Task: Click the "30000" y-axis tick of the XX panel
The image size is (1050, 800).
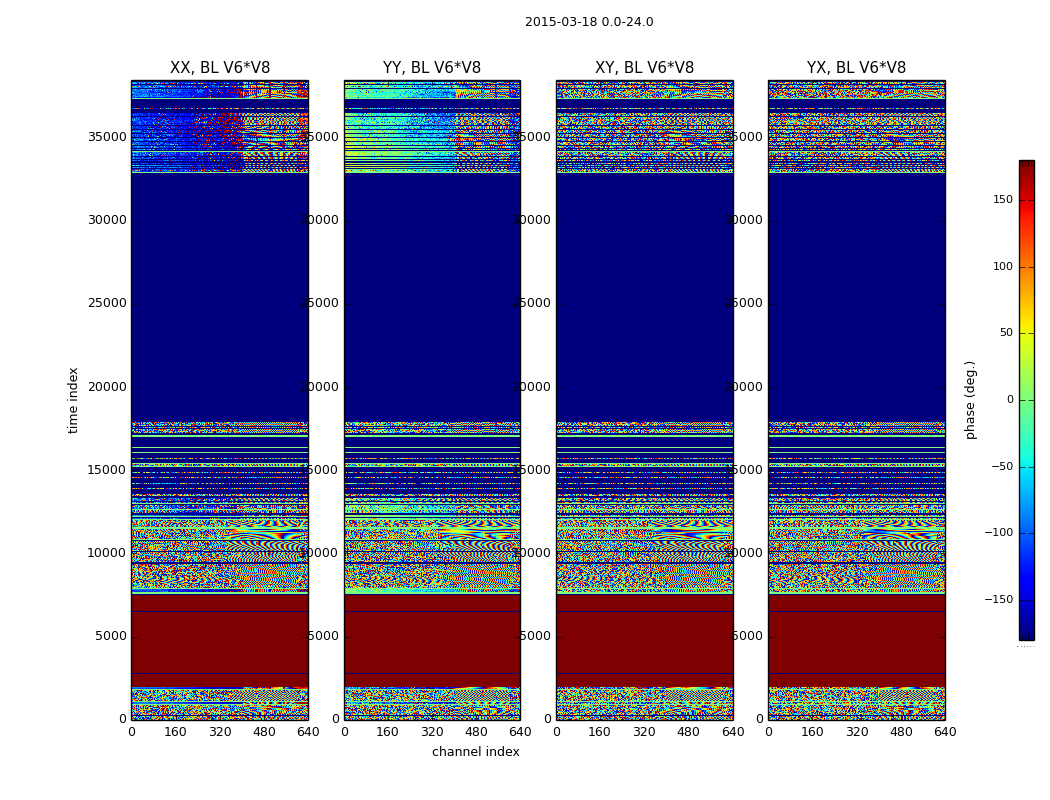Action: (x=107, y=220)
